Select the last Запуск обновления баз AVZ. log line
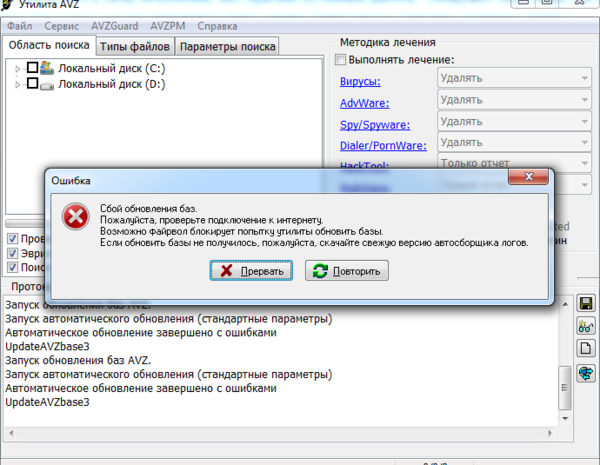This screenshot has width=600, height=465. coord(78,360)
